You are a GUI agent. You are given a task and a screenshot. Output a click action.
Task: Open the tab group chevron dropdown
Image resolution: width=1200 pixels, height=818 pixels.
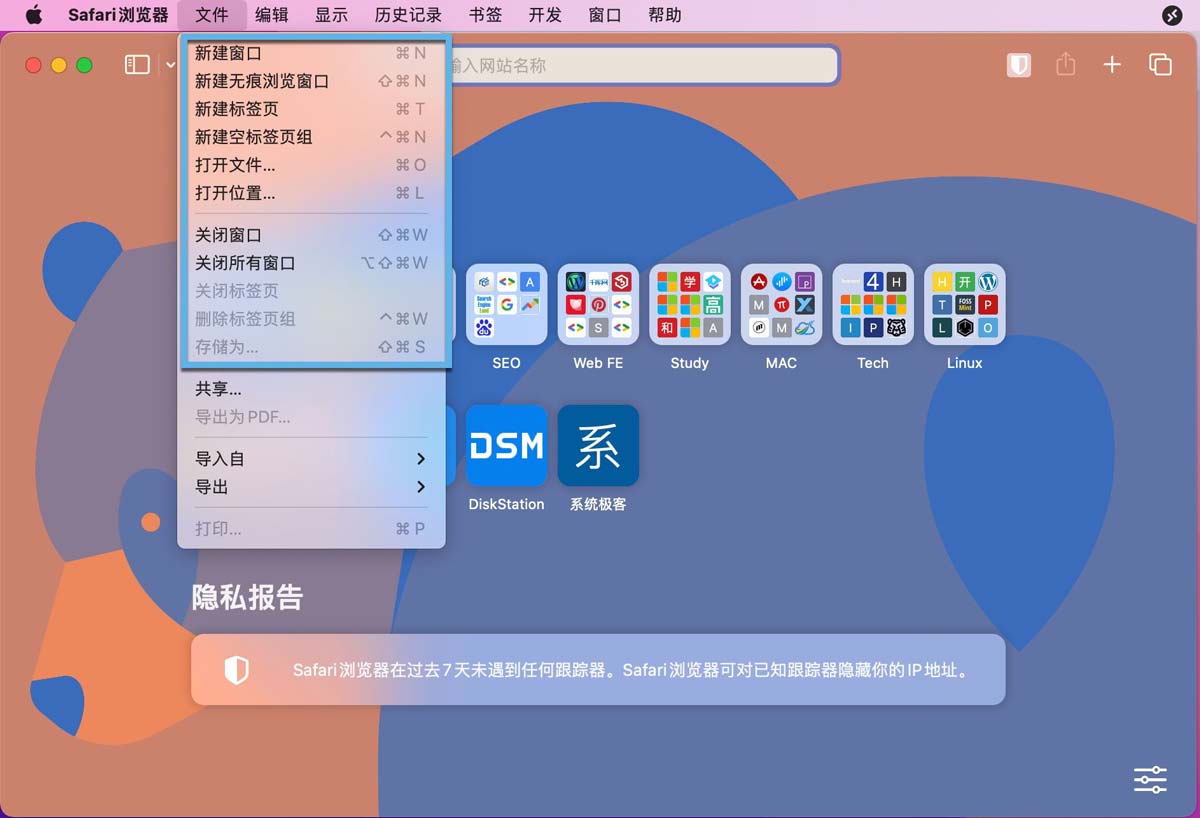(x=168, y=64)
